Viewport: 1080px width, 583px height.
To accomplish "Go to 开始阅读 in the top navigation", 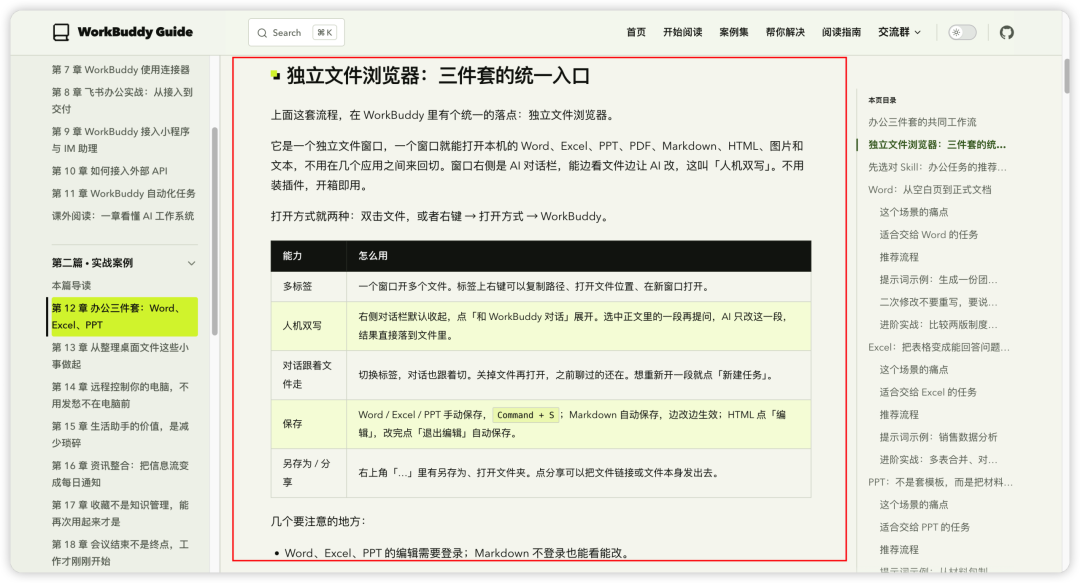I will pyautogui.click(x=683, y=32).
